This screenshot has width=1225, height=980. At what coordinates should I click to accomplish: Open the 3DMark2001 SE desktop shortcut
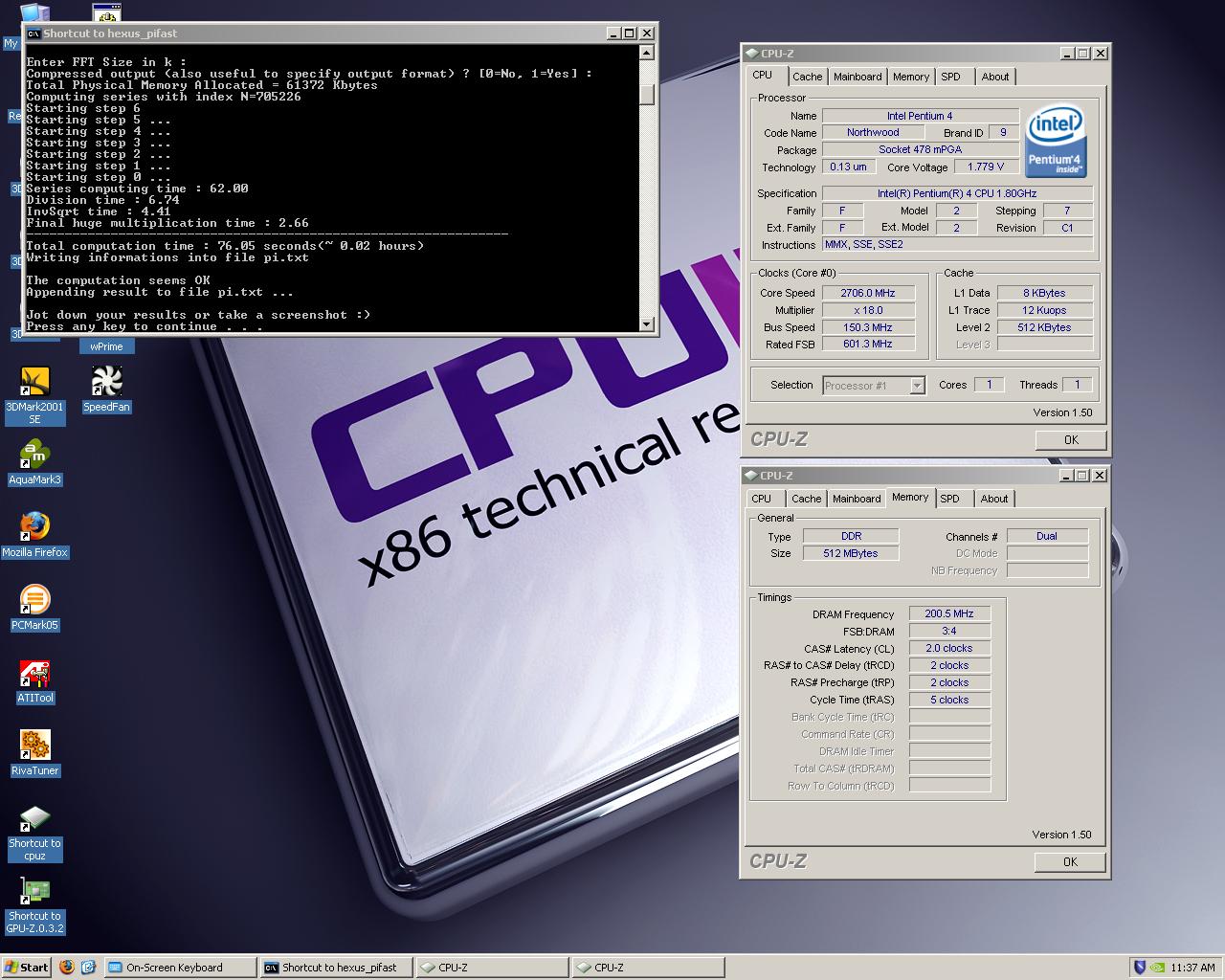click(x=34, y=395)
